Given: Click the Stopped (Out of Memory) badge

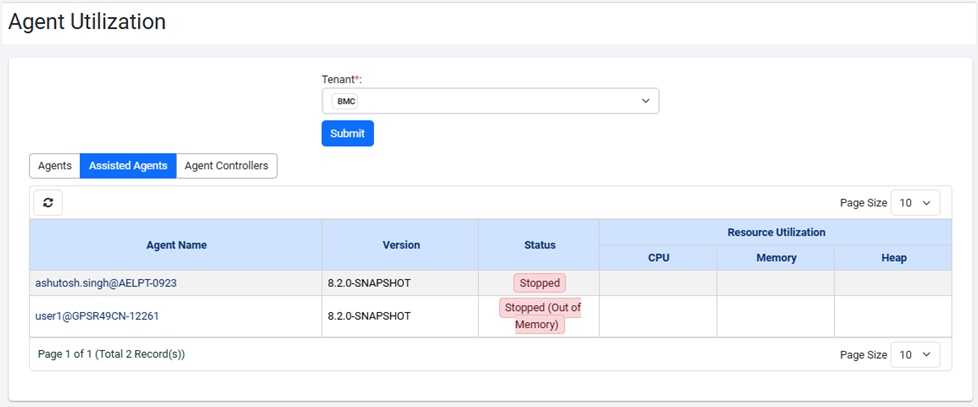Looking at the screenshot, I should click(x=539, y=316).
